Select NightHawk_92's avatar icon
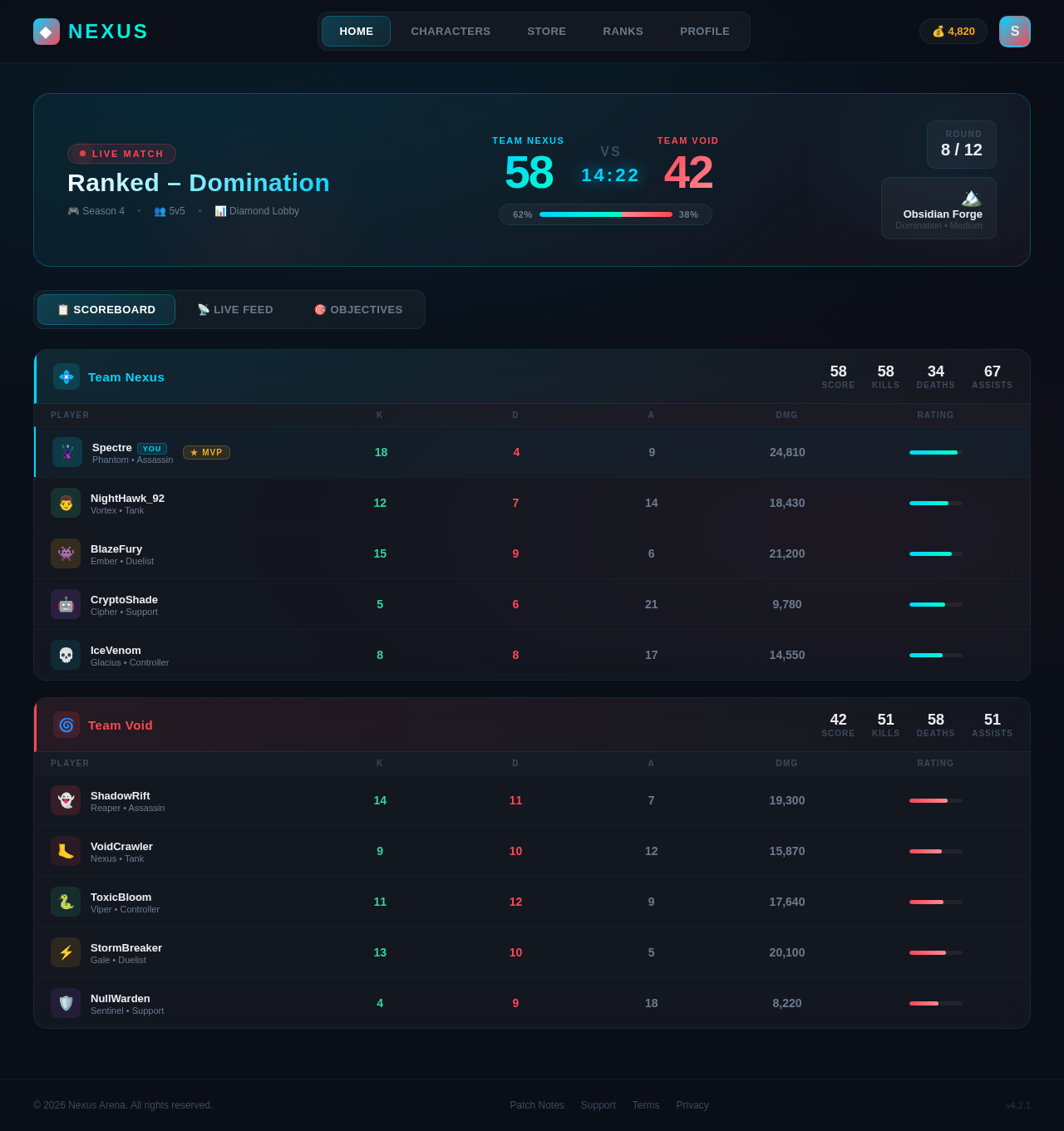 [66, 503]
